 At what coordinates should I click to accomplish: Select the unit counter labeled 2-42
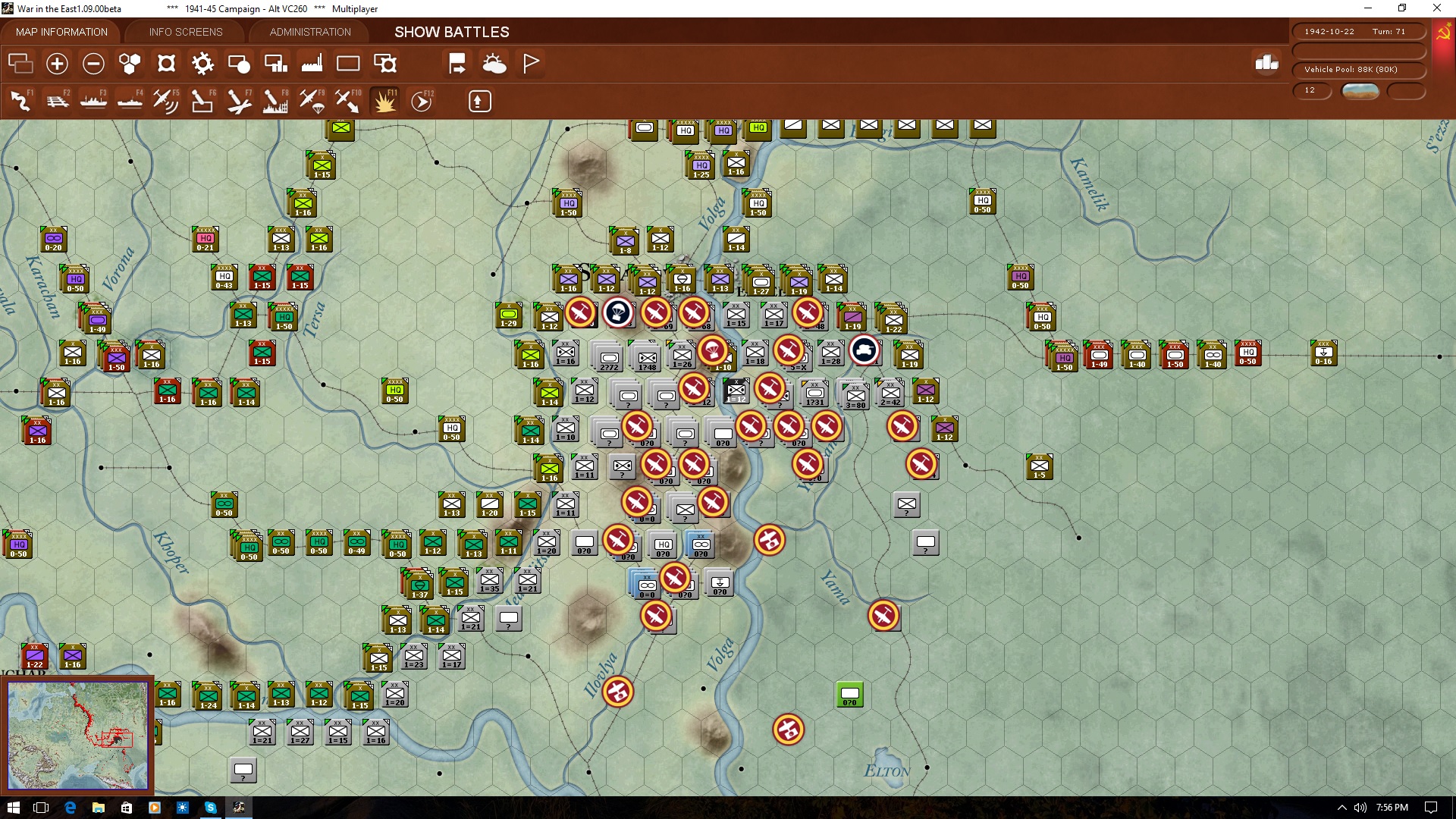click(x=891, y=393)
